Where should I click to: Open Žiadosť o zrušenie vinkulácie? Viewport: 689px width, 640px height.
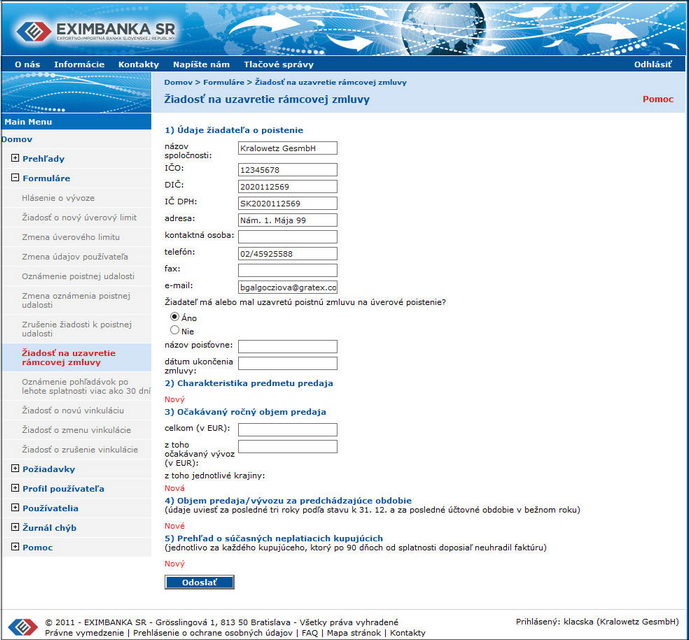[x=80, y=449]
